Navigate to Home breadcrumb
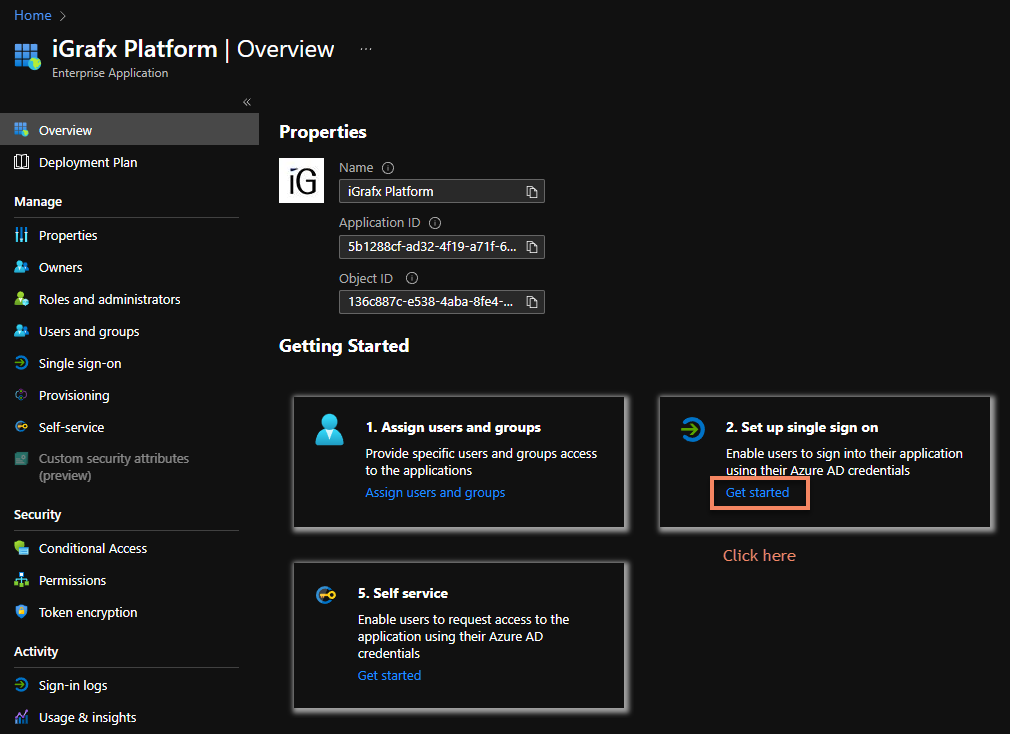Screen dimensions: 1010x734 point(32,15)
